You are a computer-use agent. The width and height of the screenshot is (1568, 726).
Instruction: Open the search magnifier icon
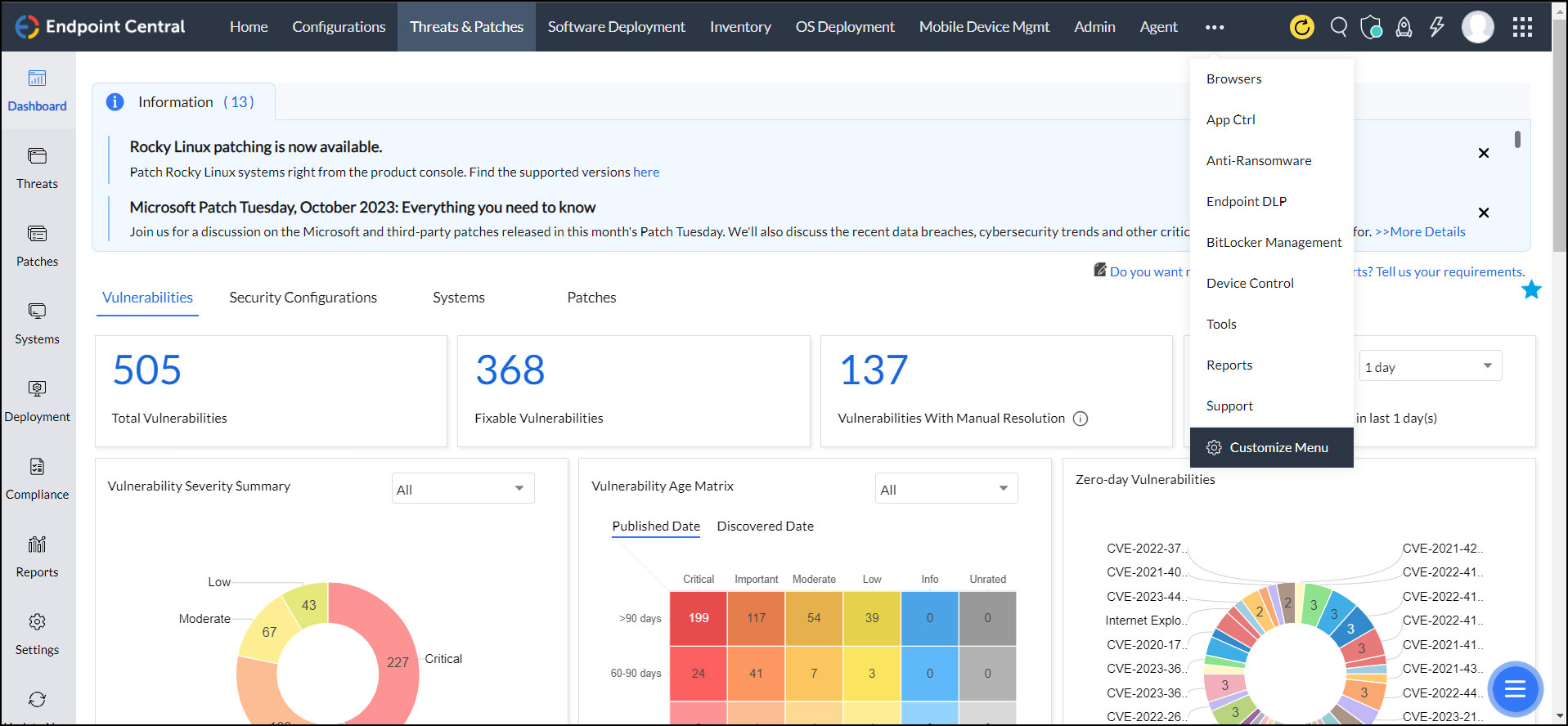tap(1339, 27)
